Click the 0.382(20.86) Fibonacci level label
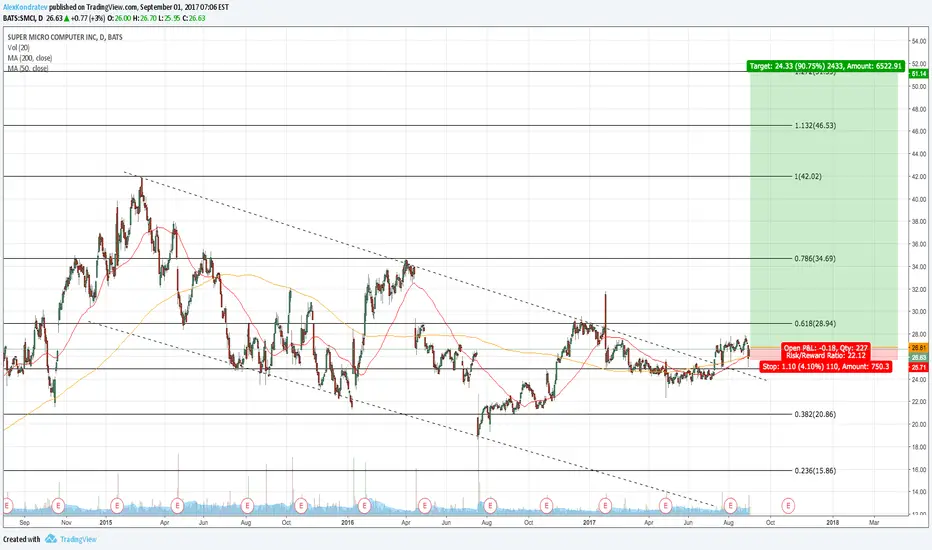Screen dimensions: 932x550 [x=815, y=414]
